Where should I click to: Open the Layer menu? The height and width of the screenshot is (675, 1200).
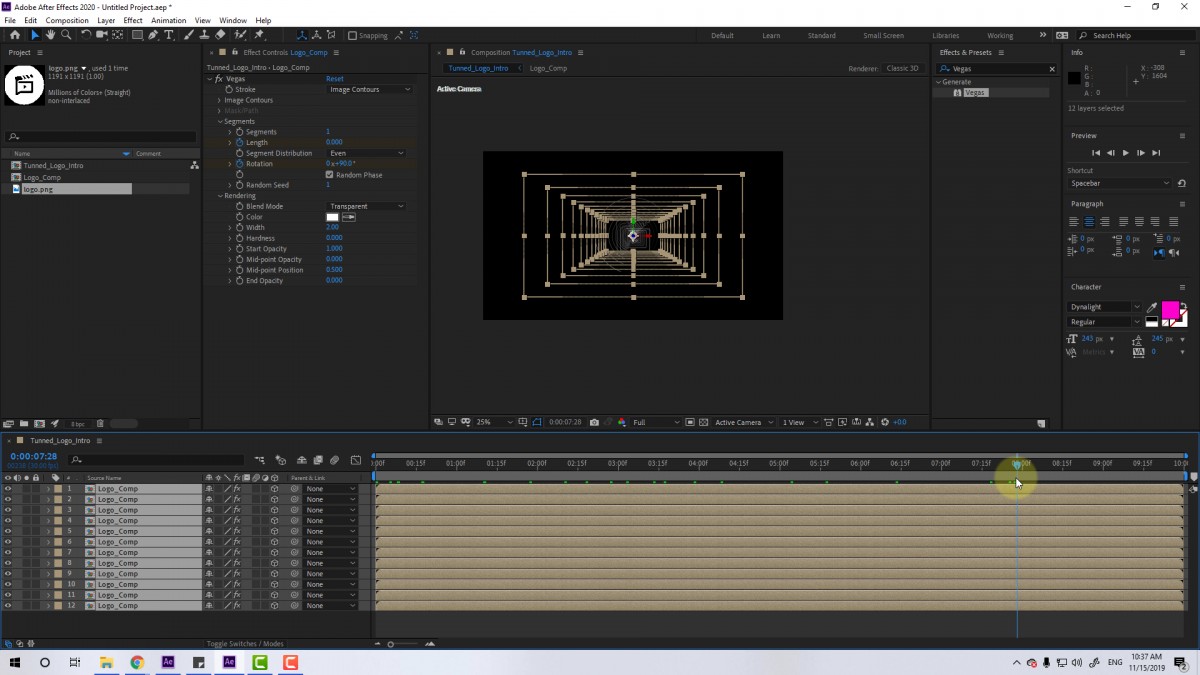click(106, 20)
